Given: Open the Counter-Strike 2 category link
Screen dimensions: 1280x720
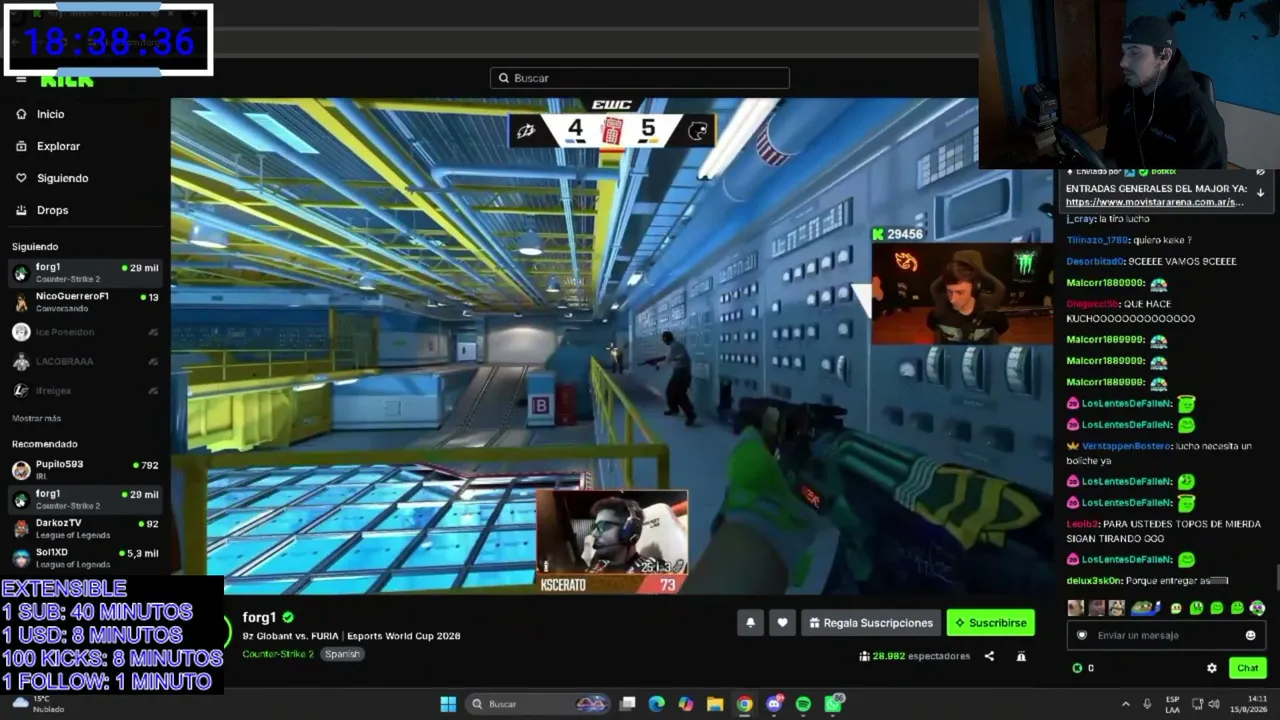Looking at the screenshot, I should coord(278,654).
